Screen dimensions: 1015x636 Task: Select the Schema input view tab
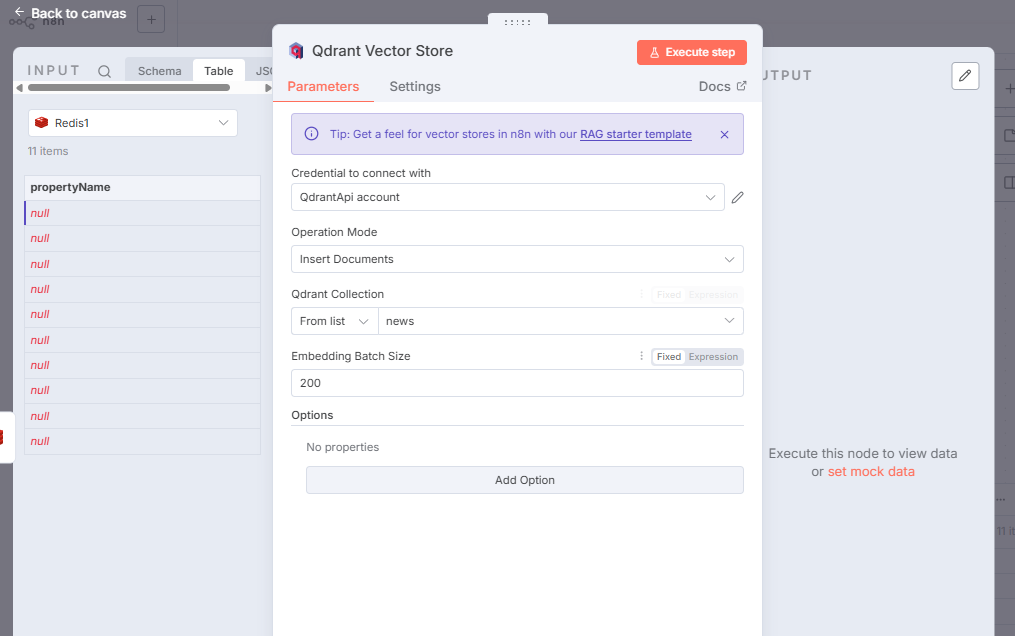(159, 71)
